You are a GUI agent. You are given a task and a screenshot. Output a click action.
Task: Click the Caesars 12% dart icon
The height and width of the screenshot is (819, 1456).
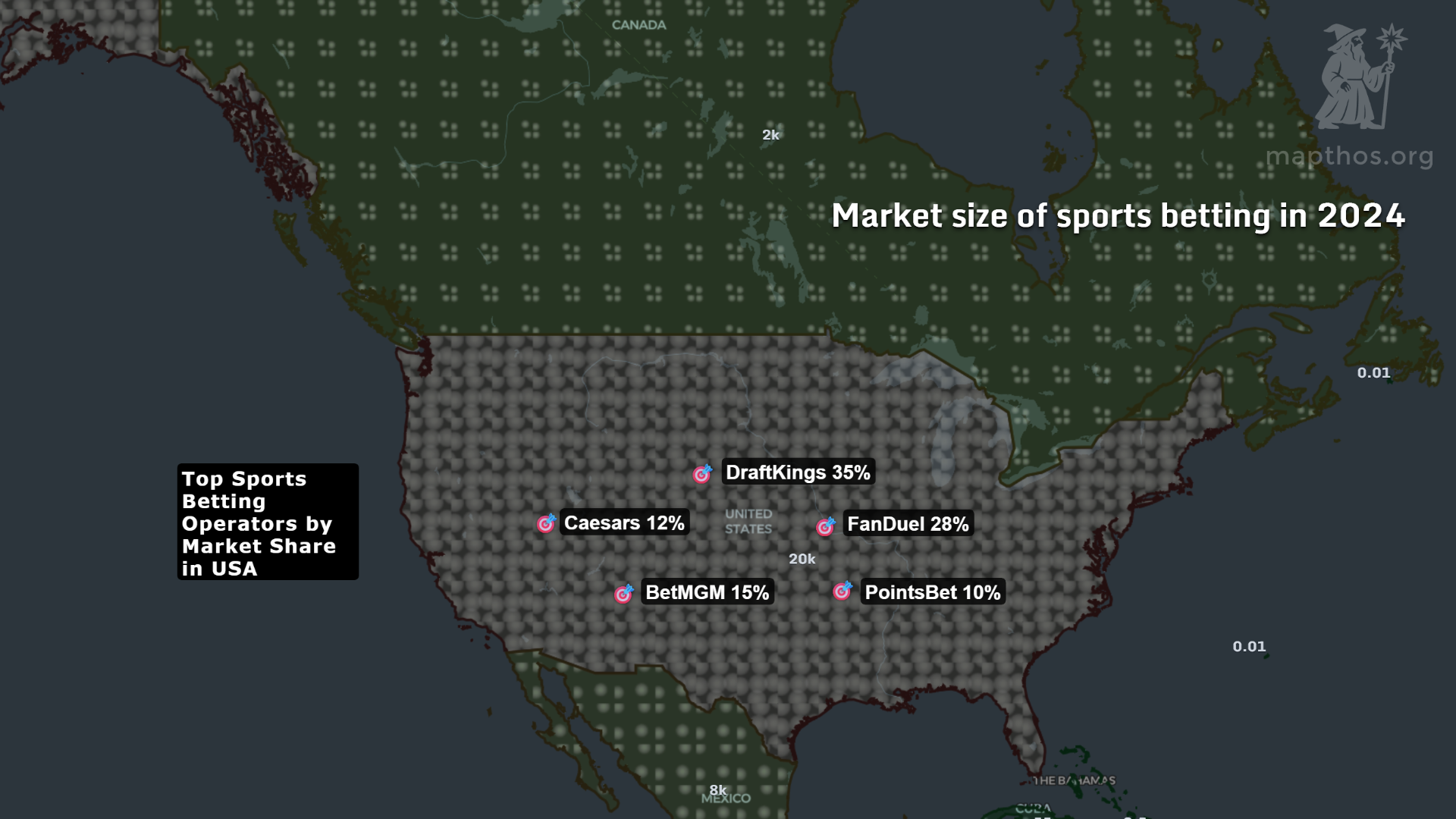click(545, 523)
